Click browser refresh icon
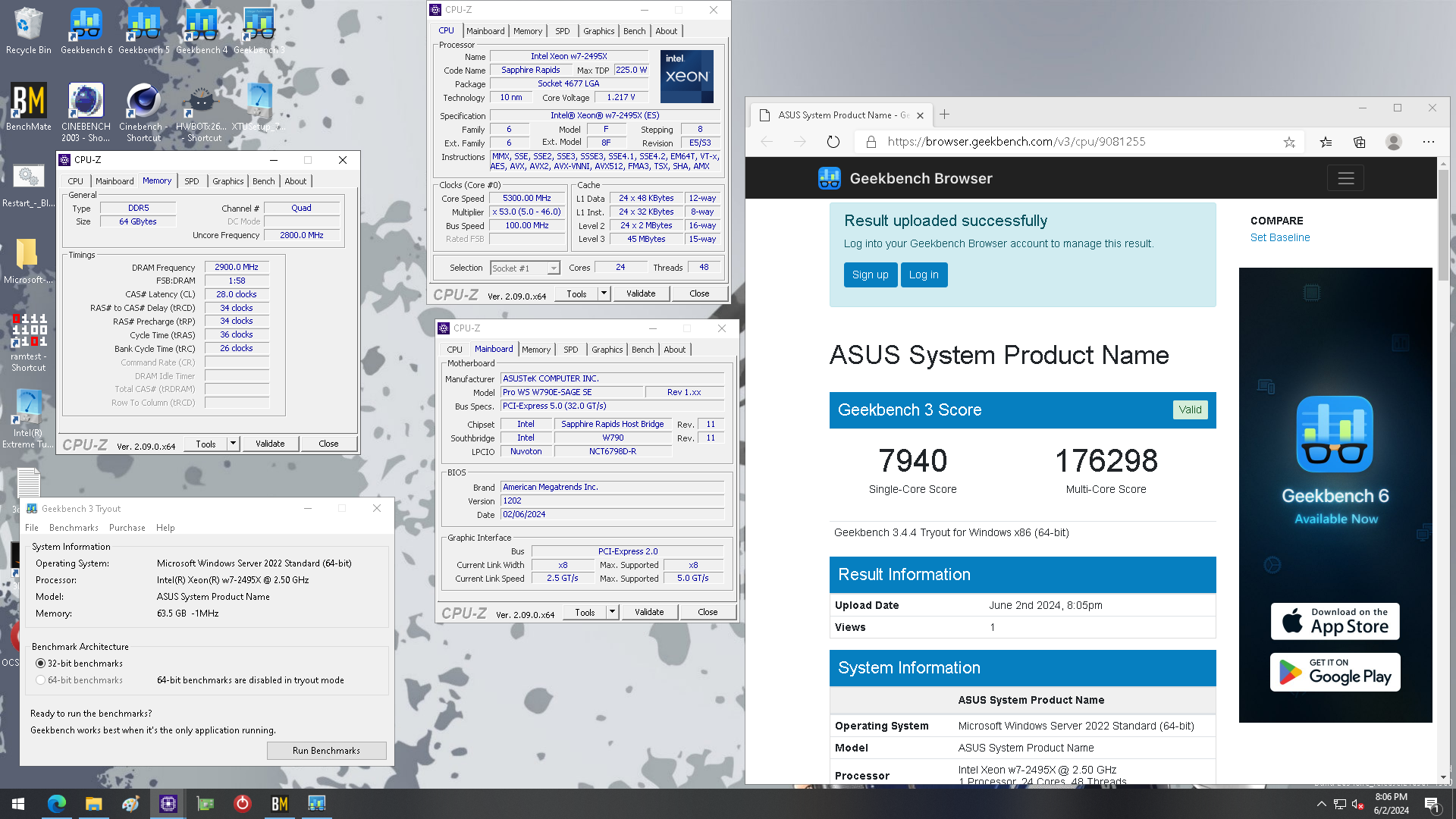Image resolution: width=1456 pixels, height=819 pixels. tap(833, 142)
